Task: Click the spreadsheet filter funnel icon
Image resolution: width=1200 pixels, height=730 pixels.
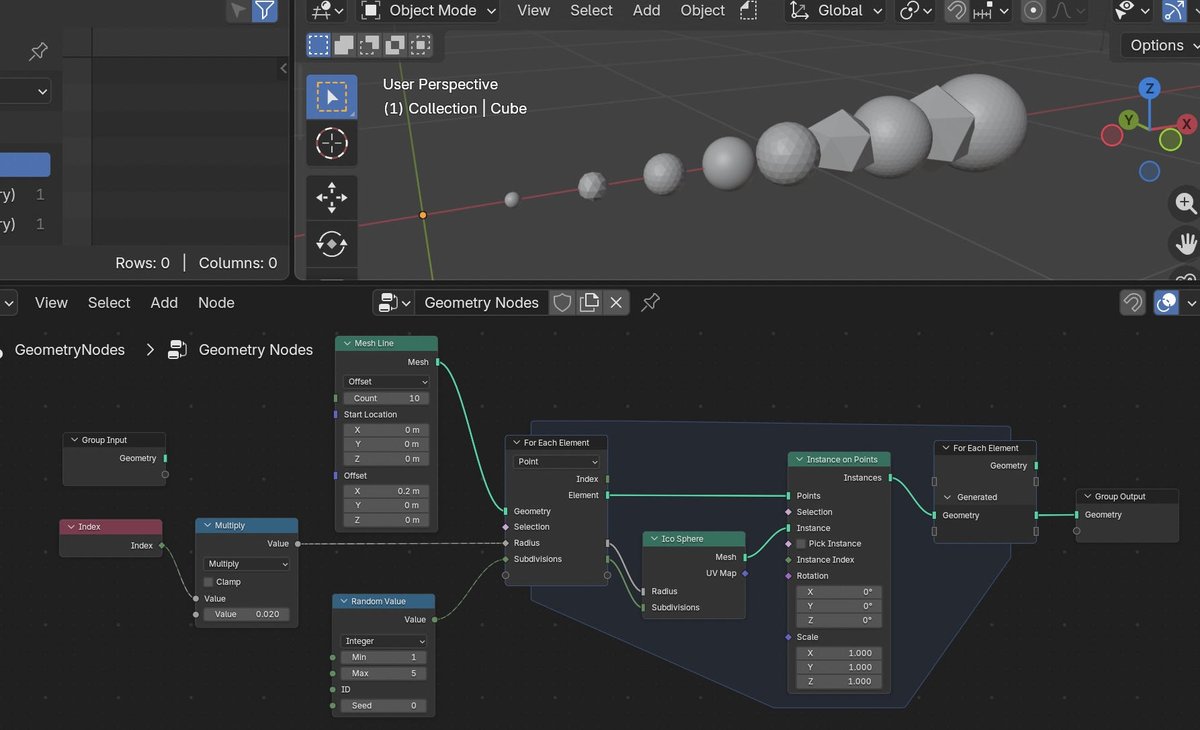Action: click(264, 10)
